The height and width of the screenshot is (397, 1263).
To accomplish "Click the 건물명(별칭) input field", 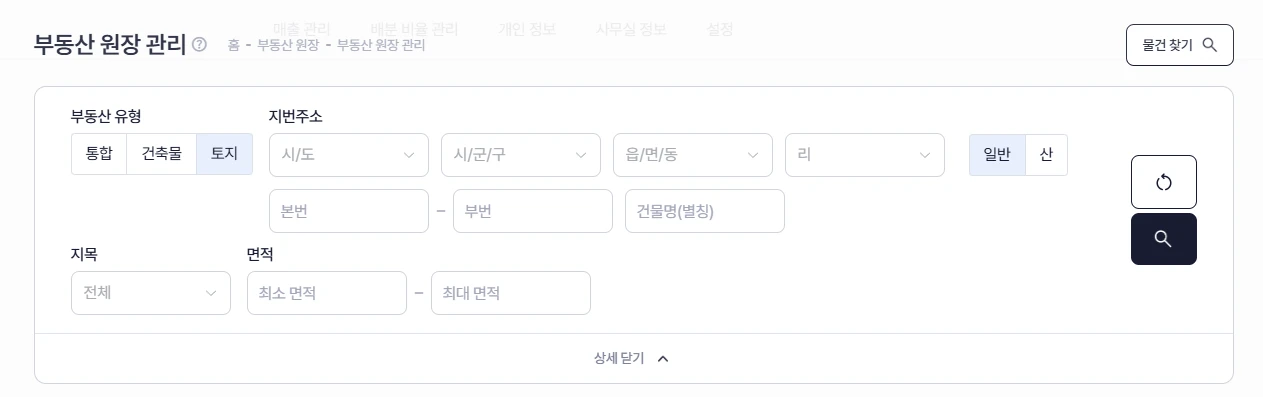I will tap(705, 211).
